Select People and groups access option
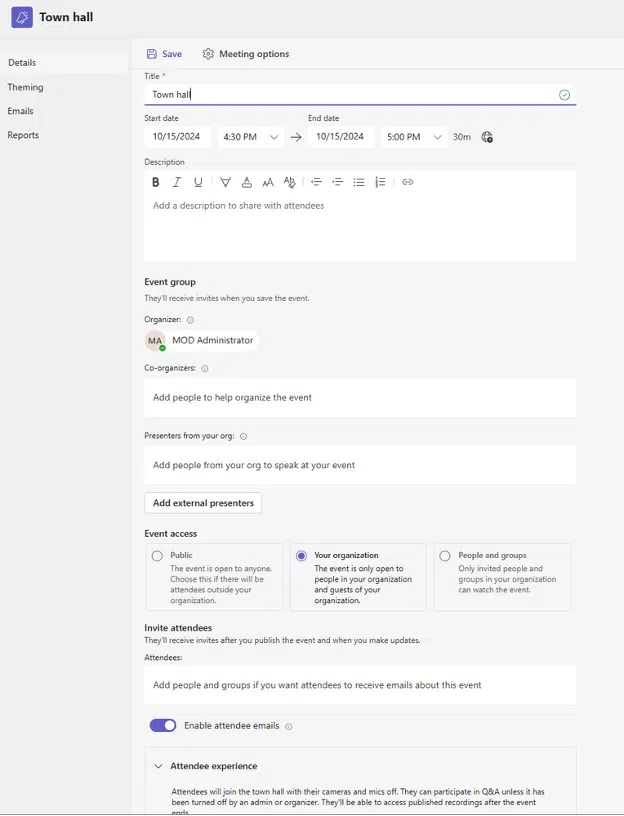 tap(445, 556)
